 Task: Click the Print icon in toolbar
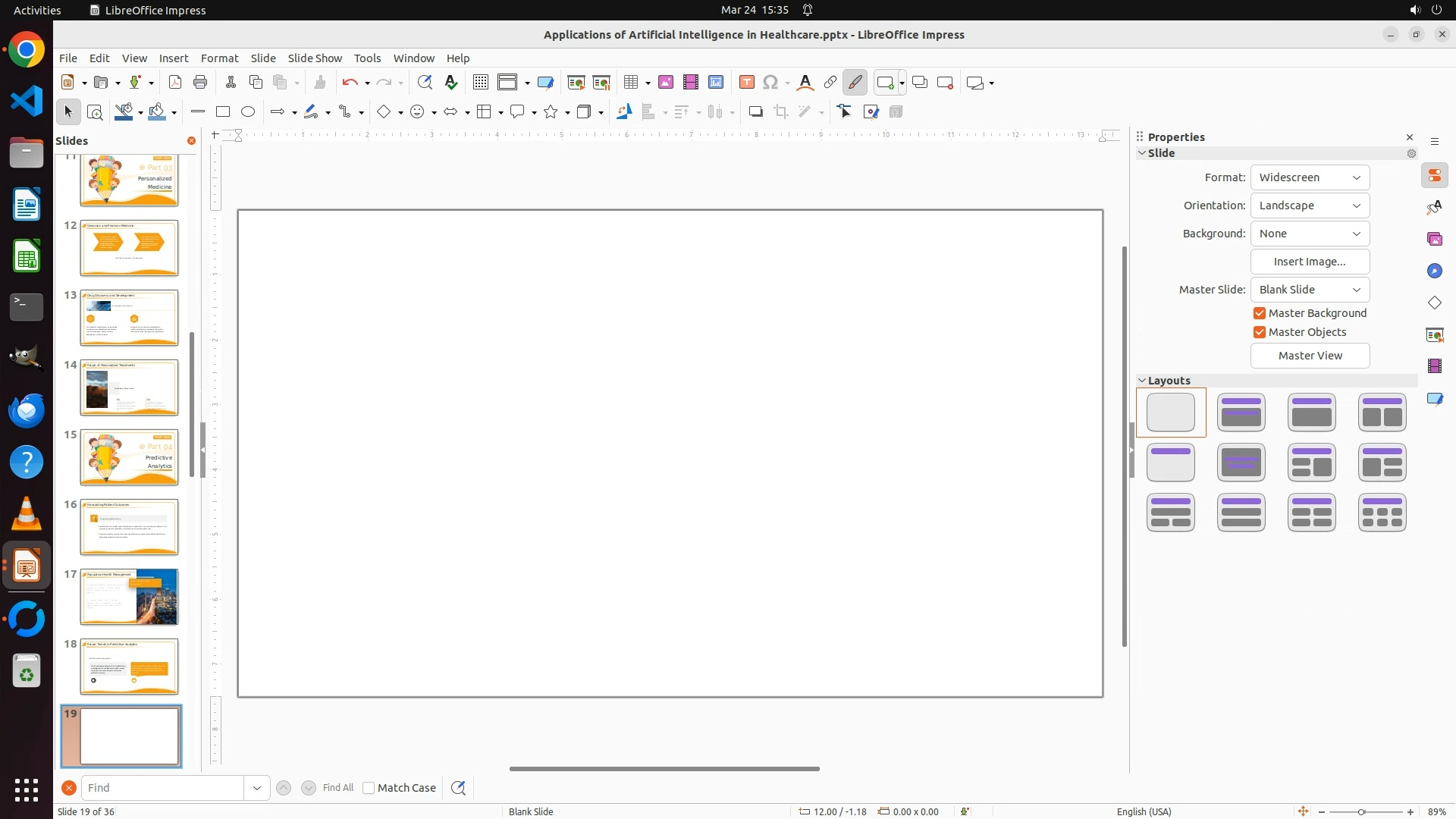200,83
